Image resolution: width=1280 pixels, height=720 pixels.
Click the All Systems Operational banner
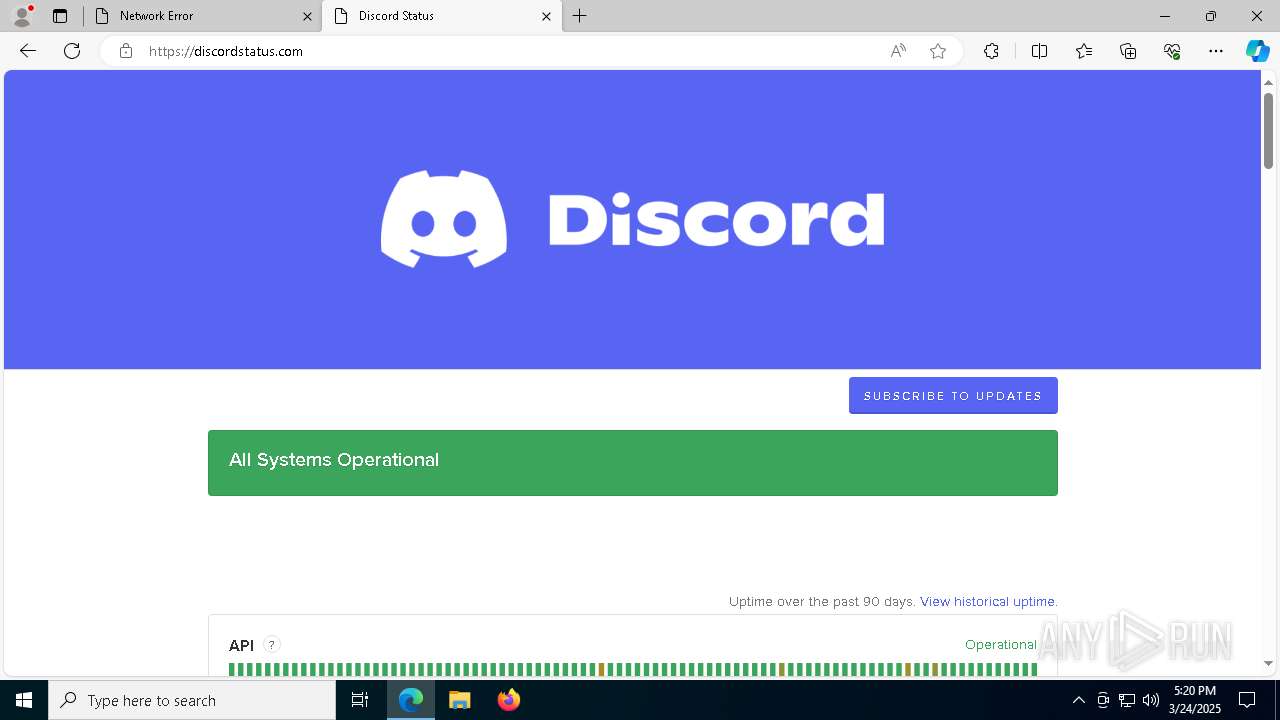pos(633,463)
